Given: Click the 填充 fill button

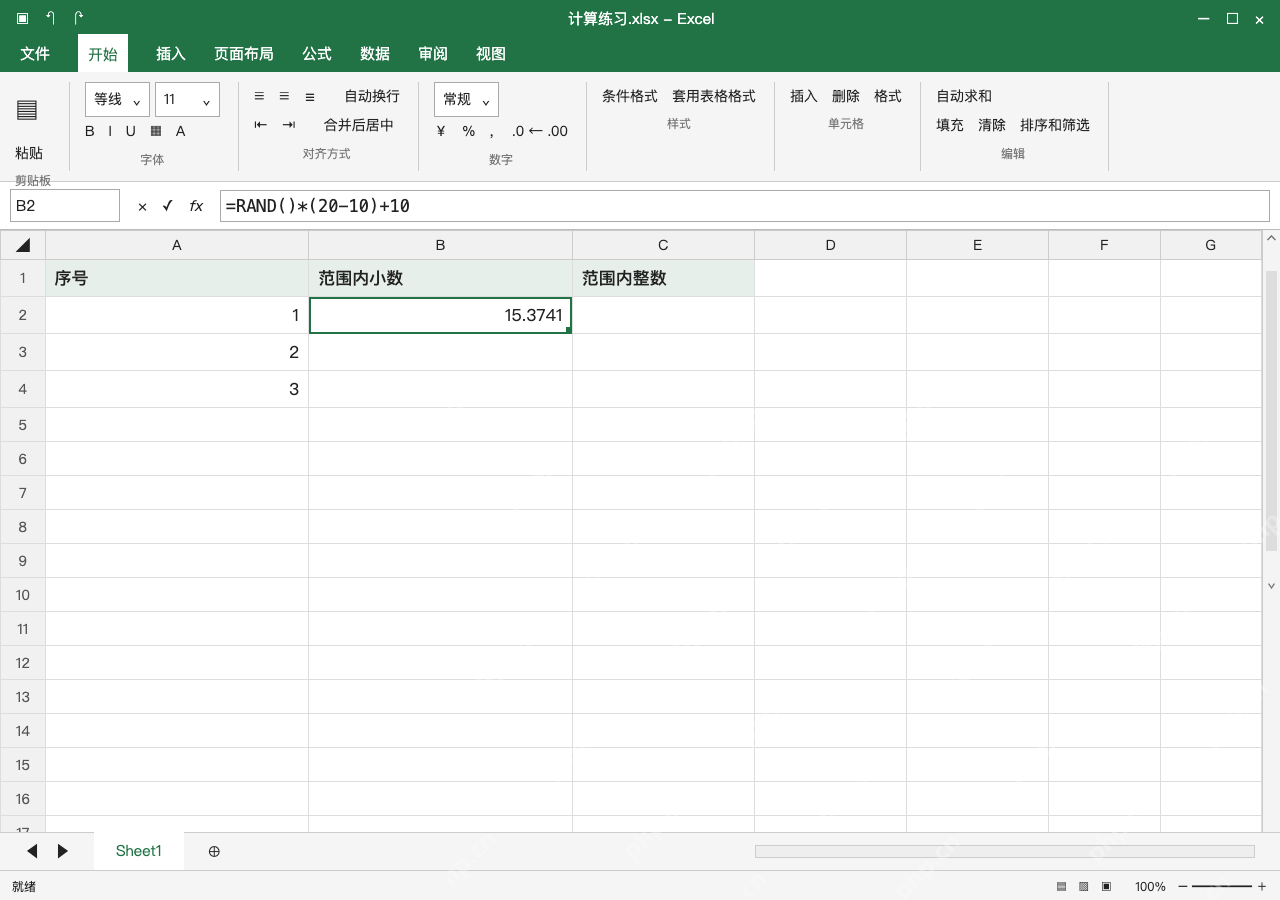Looking at the screenshot, I should pos(950,125).
